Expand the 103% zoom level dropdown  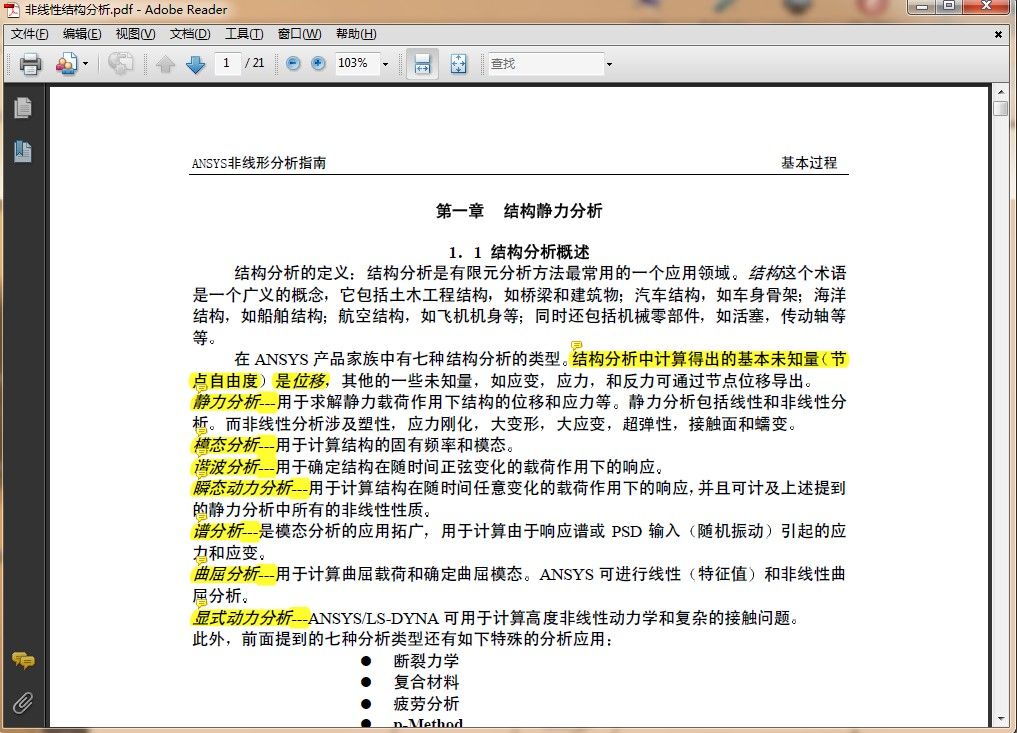click(385, 64)
